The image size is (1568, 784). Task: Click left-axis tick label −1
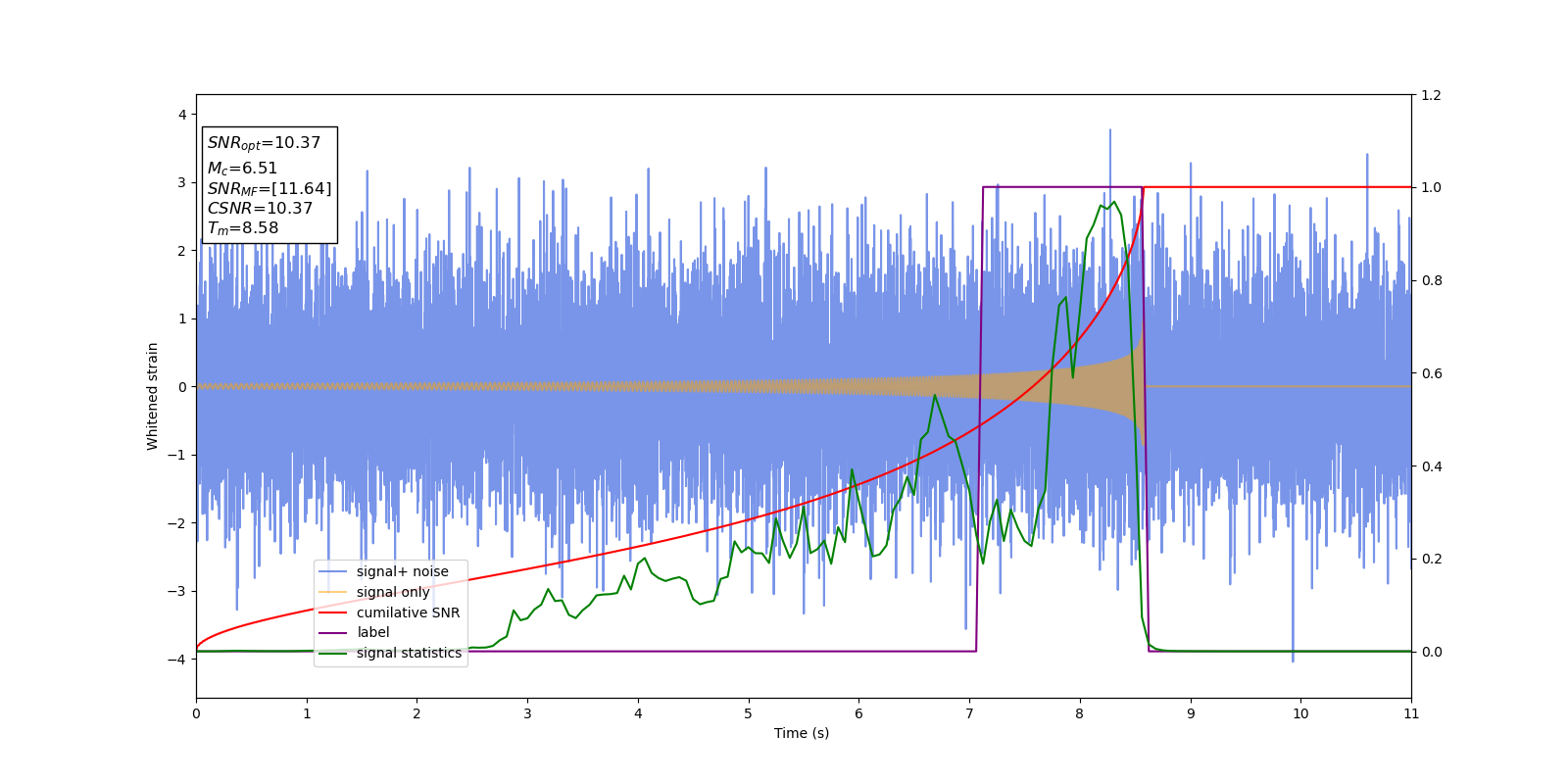coord(177,455)
